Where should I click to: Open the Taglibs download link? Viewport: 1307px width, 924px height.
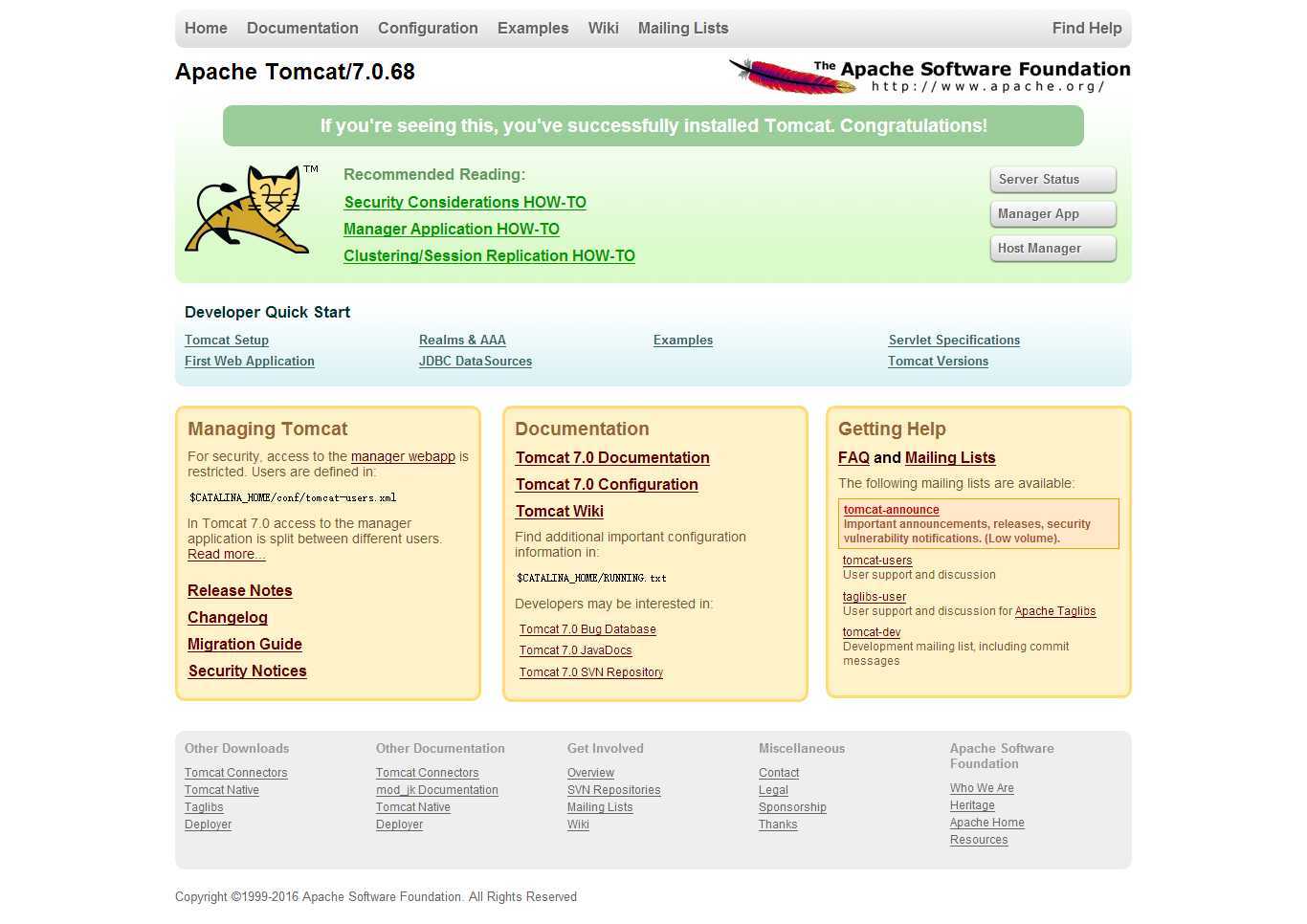[x=204, y=808]
